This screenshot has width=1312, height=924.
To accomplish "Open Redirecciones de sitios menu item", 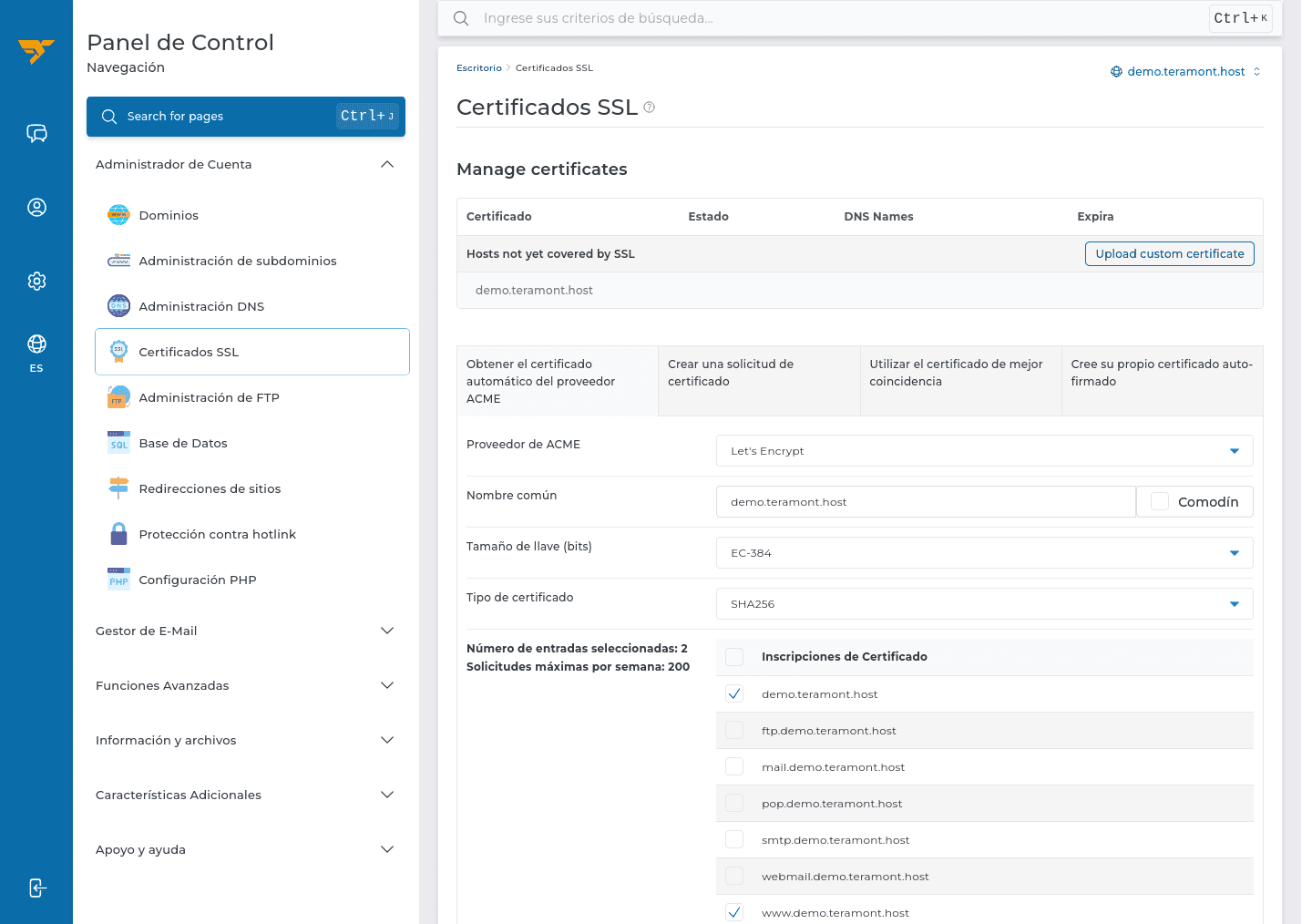I will click(x=252, y=488).
